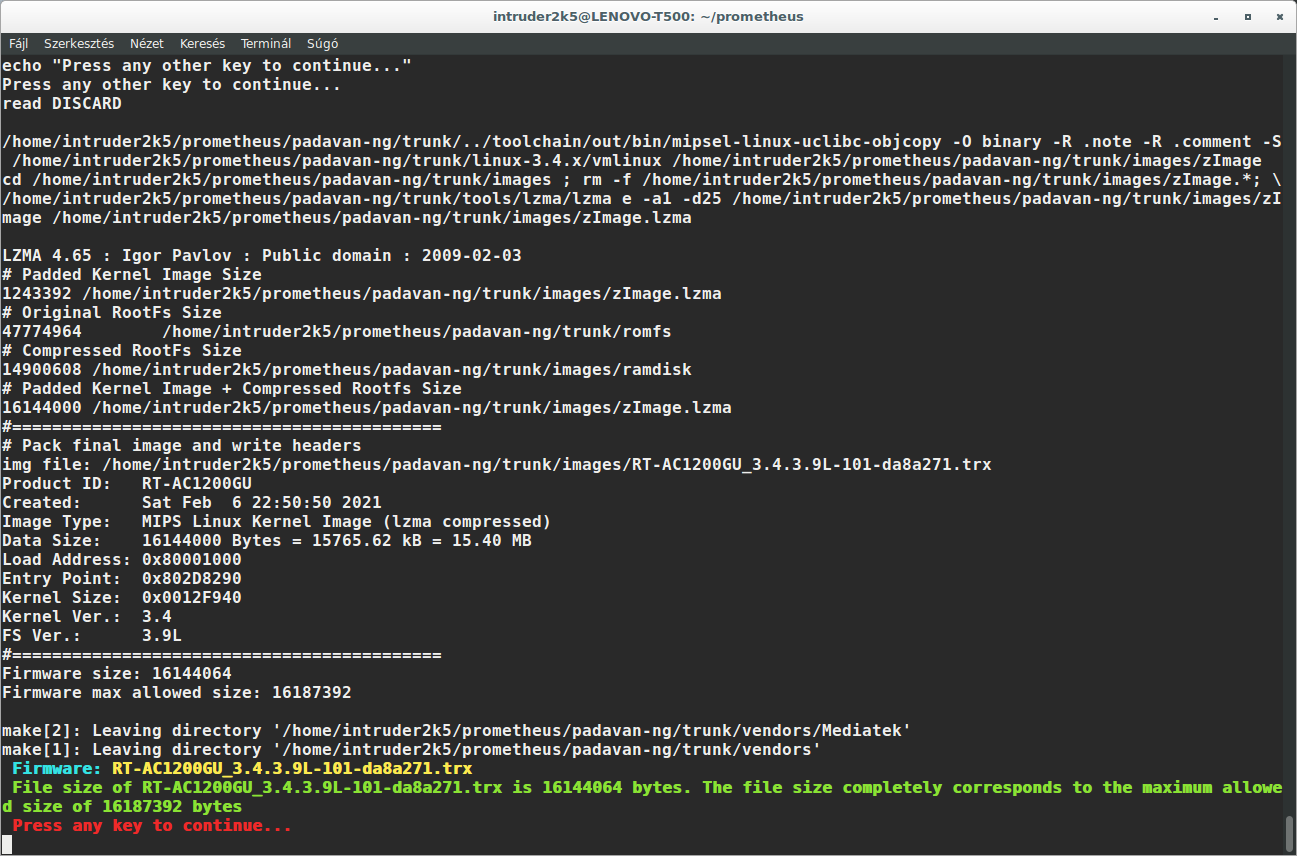Click the terminal cursor block at the prompt
This screenshot has width=1297, height=856.
click(7, 845)
